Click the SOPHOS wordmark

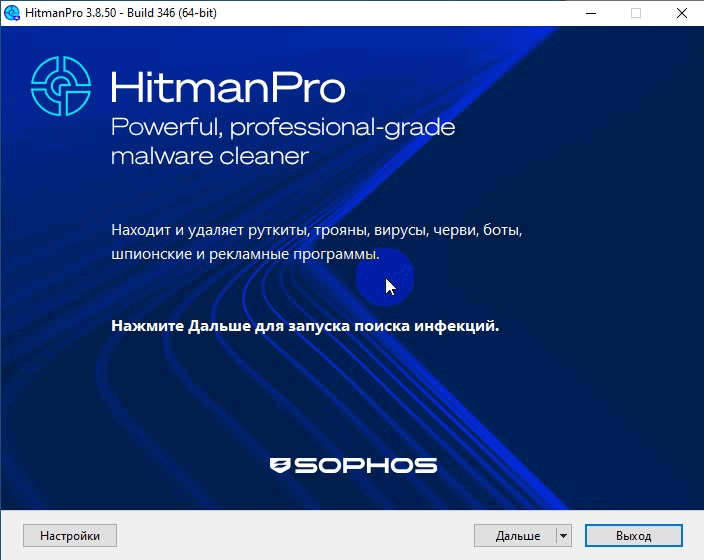click(x=365, y=466)
